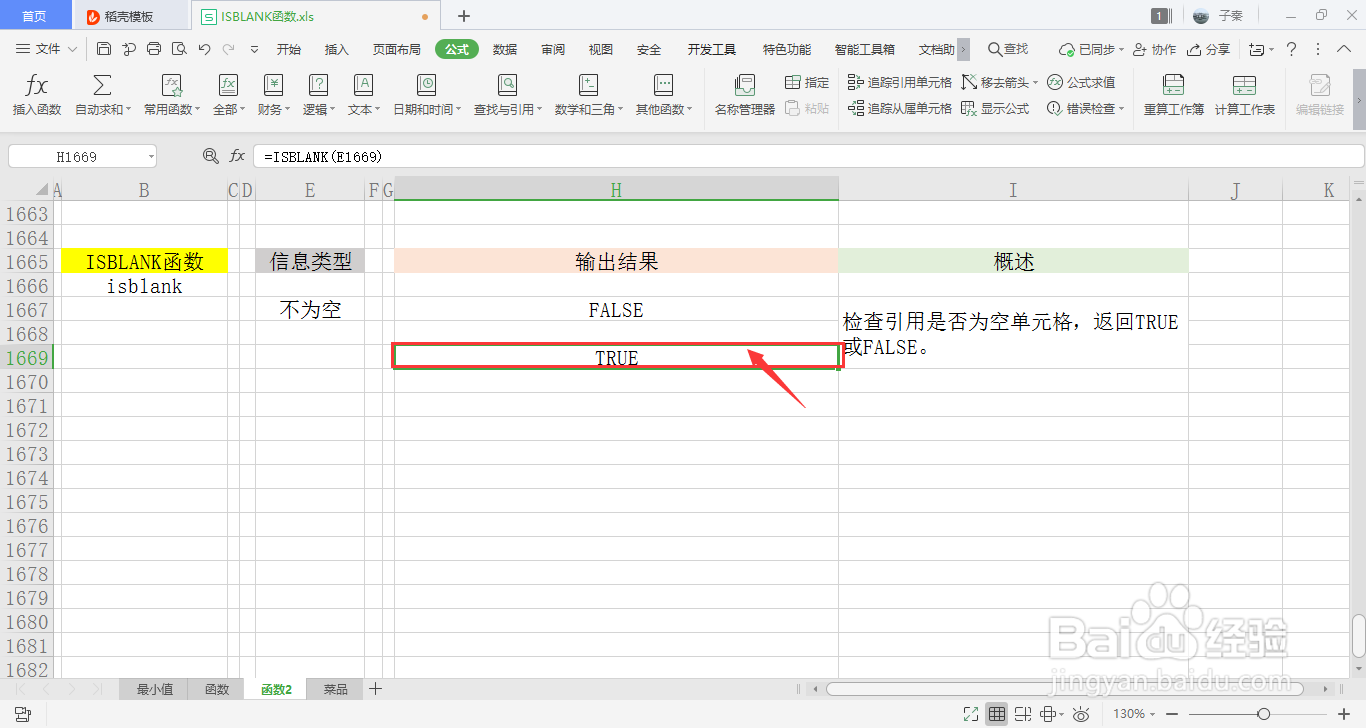Viewport: 1366px width, 728px height.
Task: Open the 开始 ribbon tab
Action: tap(289, 49)
